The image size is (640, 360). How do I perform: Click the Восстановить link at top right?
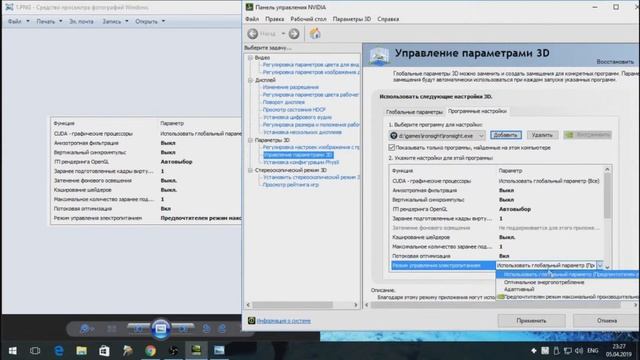(615, 62)
